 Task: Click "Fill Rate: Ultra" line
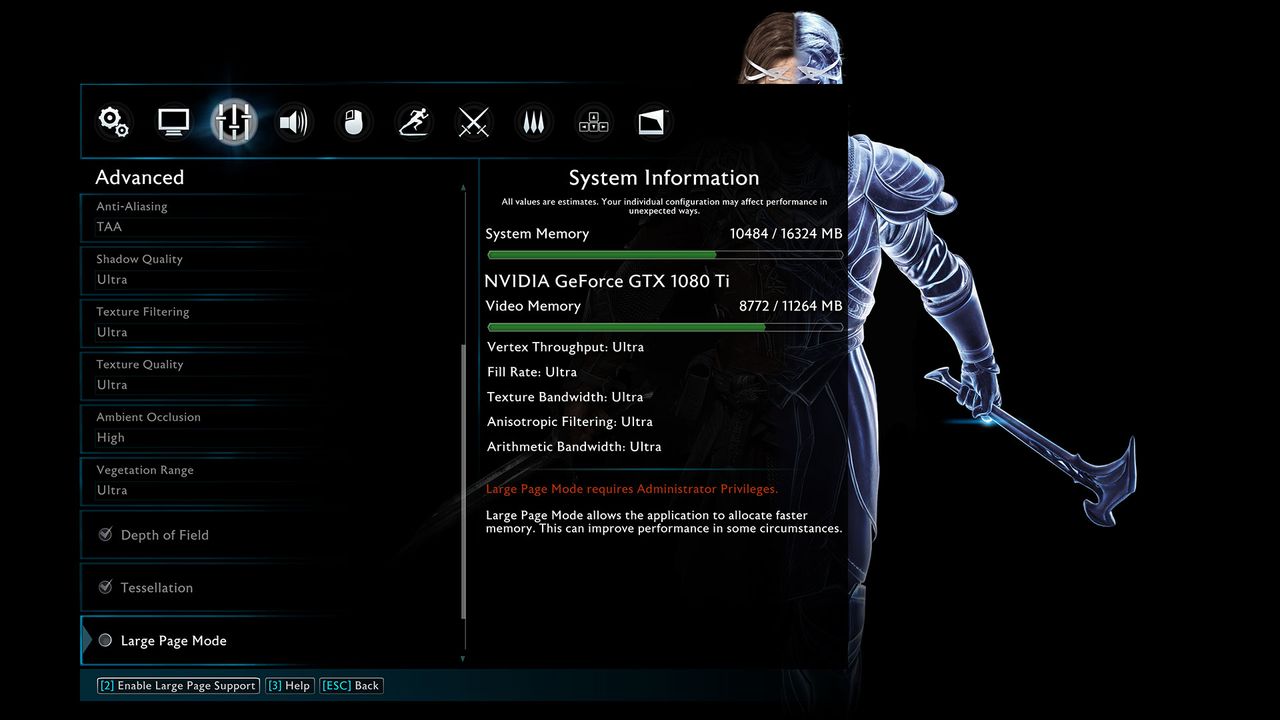tap(532, 372)
